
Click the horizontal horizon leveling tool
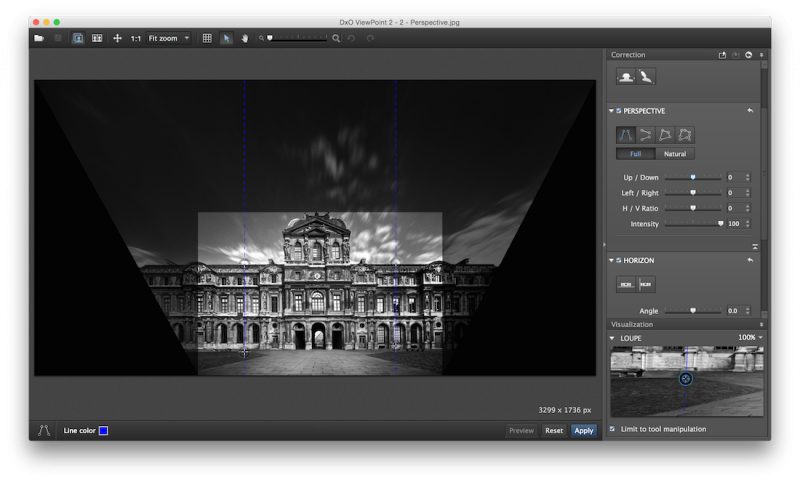coord(626,285)
